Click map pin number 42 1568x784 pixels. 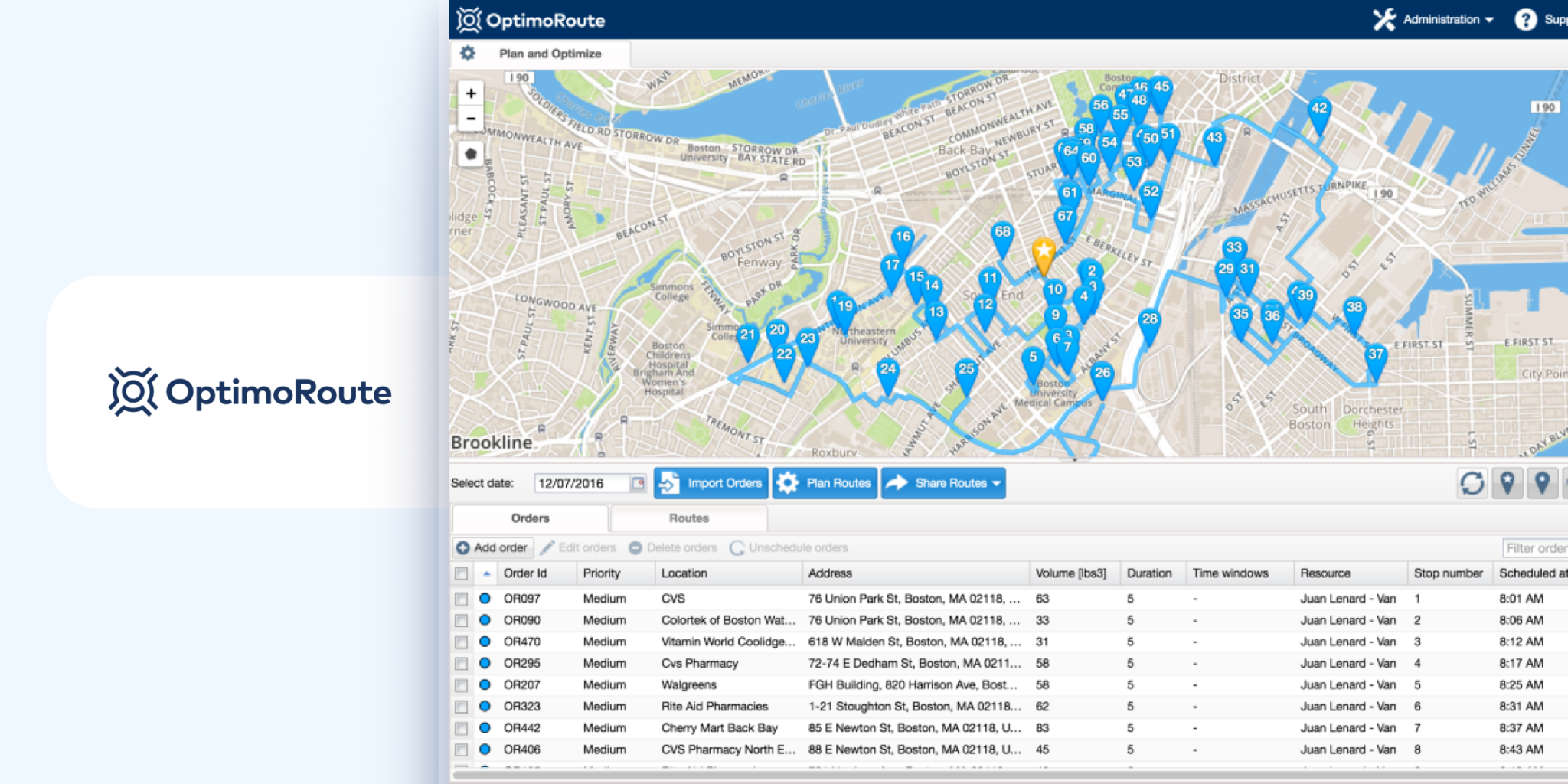point(1318,111)
